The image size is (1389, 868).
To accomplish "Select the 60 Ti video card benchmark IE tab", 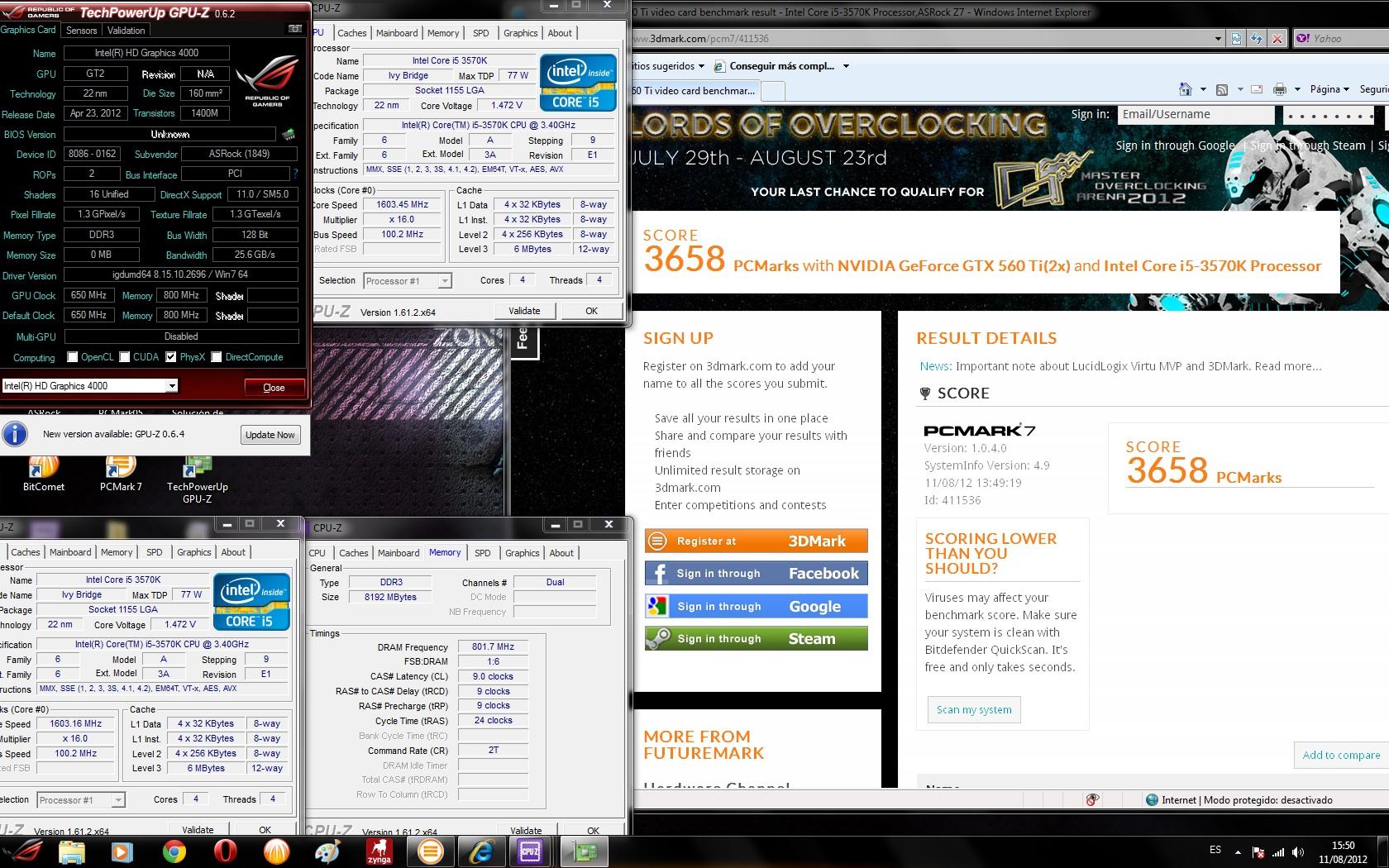I will (x=693, y=91).
